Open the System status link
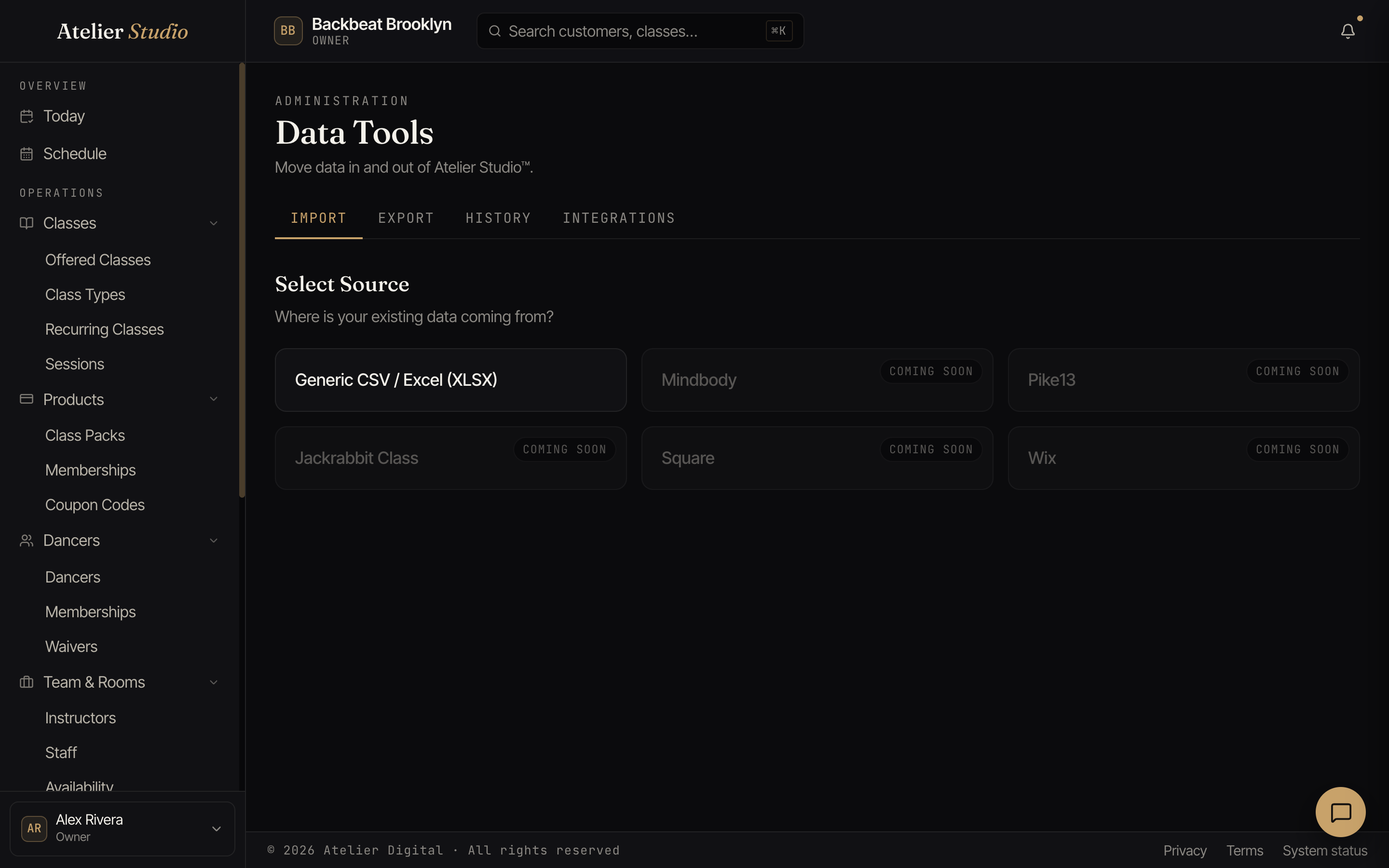 click(1325, 850)
